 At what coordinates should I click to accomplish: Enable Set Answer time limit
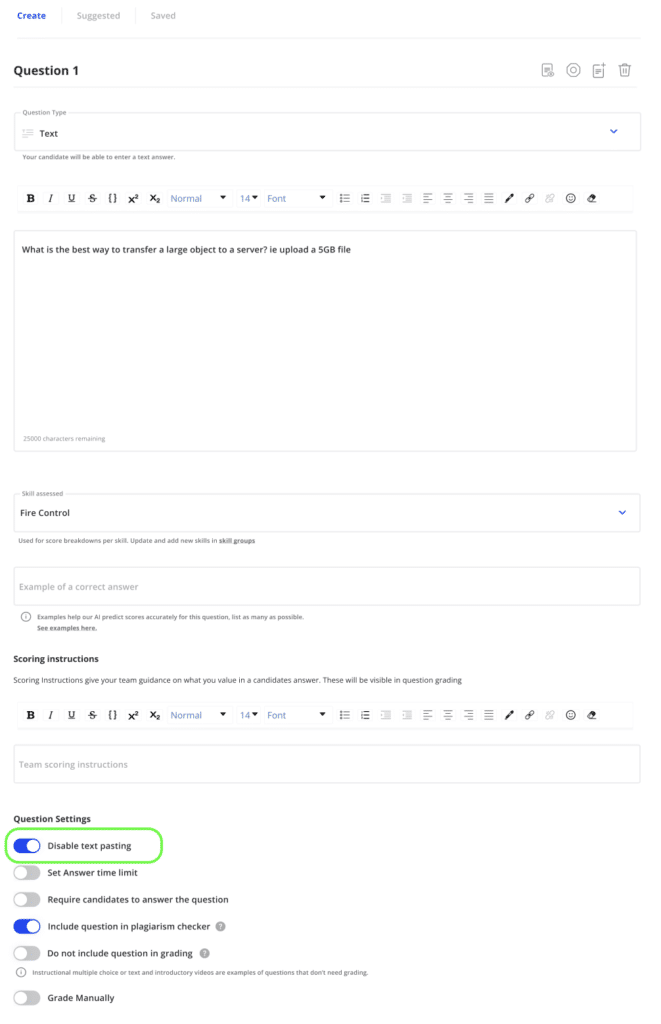(x=27, y=872)
